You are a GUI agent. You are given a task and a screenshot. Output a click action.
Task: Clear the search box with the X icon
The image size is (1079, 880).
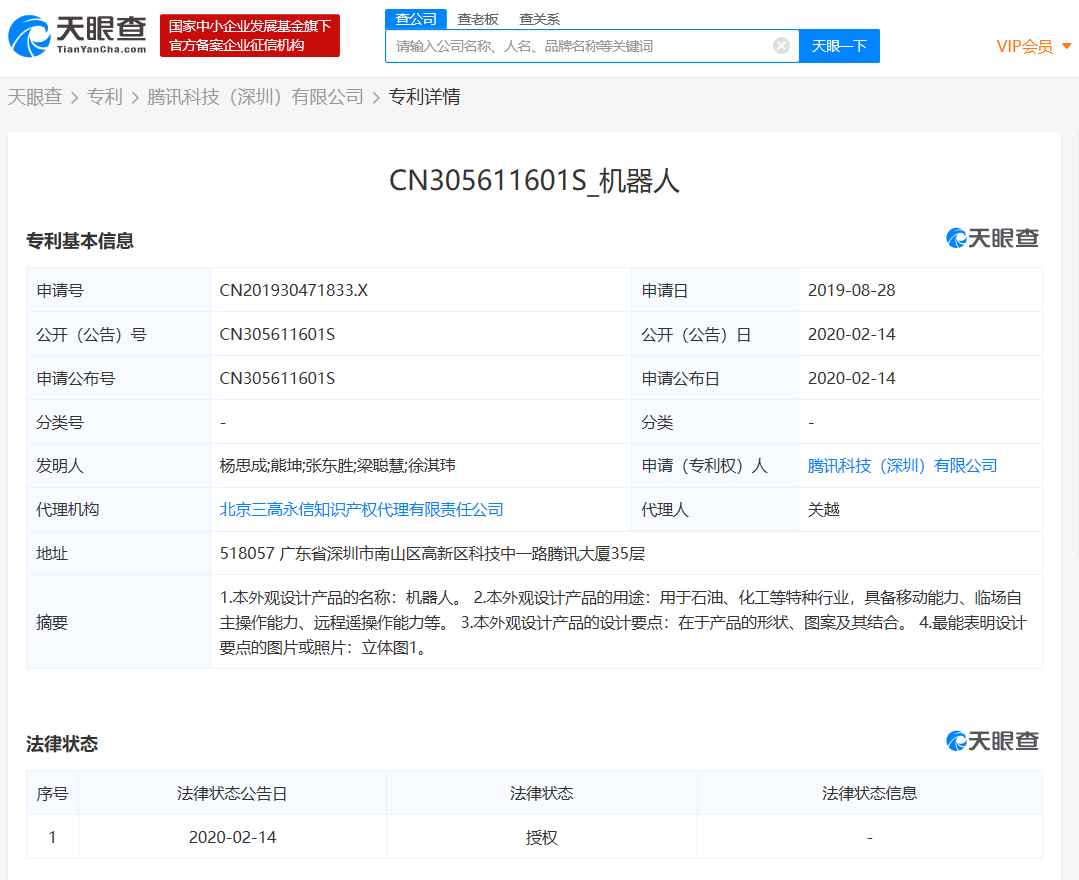[x=781, y=45]
